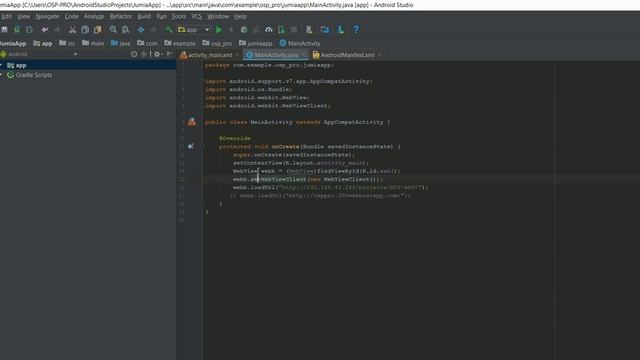The image size is (640, 360).
Task: Click the java breadcrumb folder
Action: click(120, 43)
